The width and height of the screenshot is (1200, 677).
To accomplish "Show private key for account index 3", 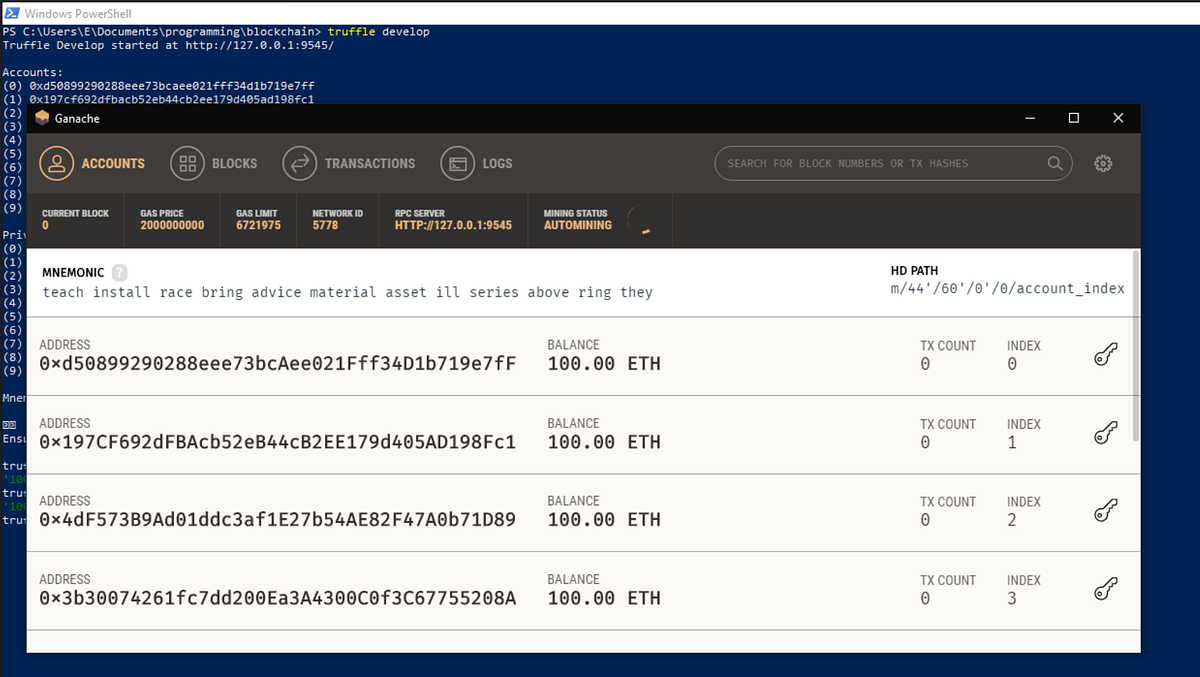I will [x=1105, y=589].
